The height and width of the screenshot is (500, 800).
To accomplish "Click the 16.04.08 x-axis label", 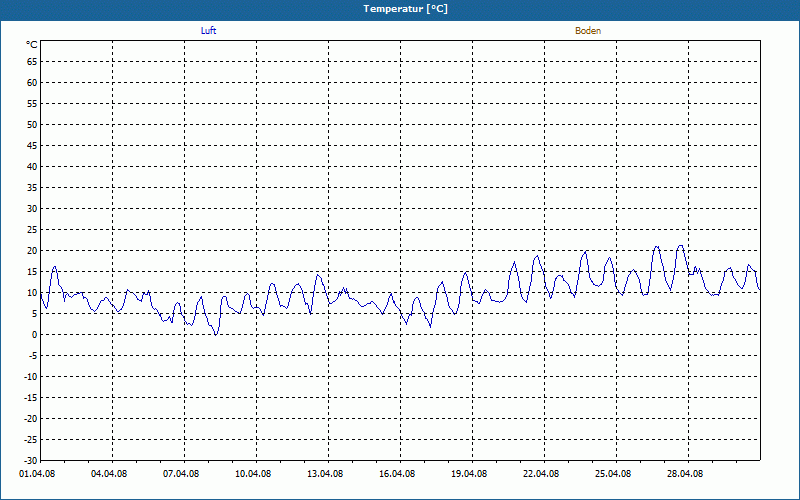I will point(400,474).
